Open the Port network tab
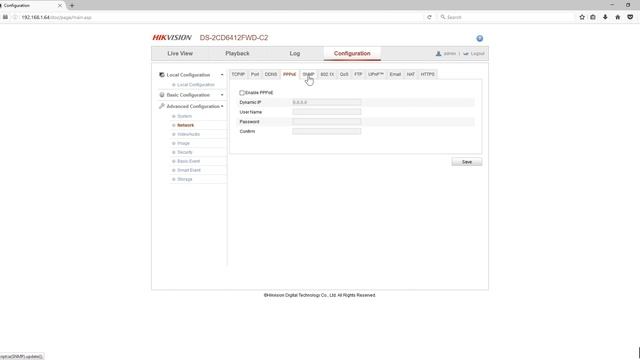 coord(255,74)
